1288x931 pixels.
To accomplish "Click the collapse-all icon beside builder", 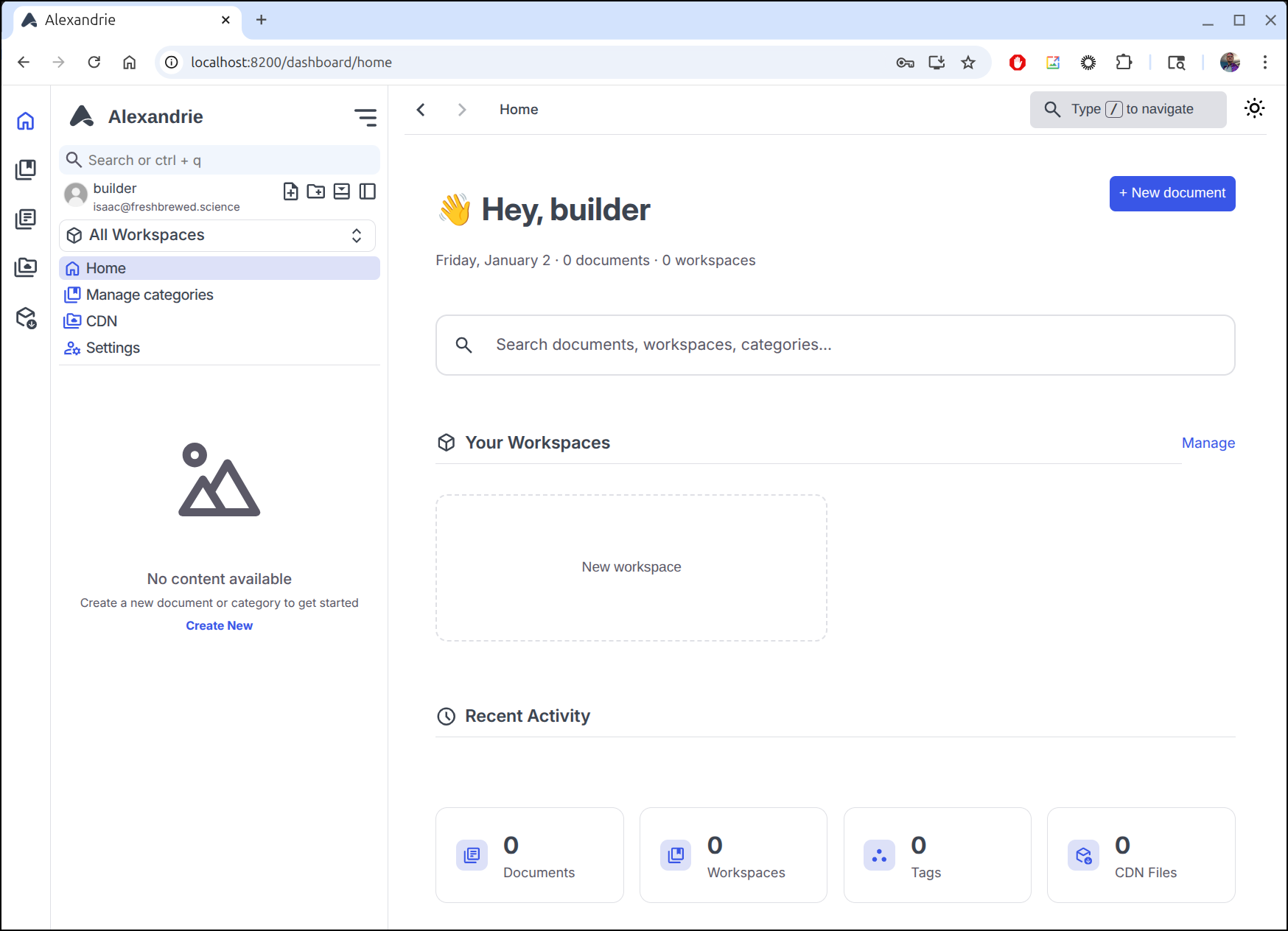I will pos(342,192).
